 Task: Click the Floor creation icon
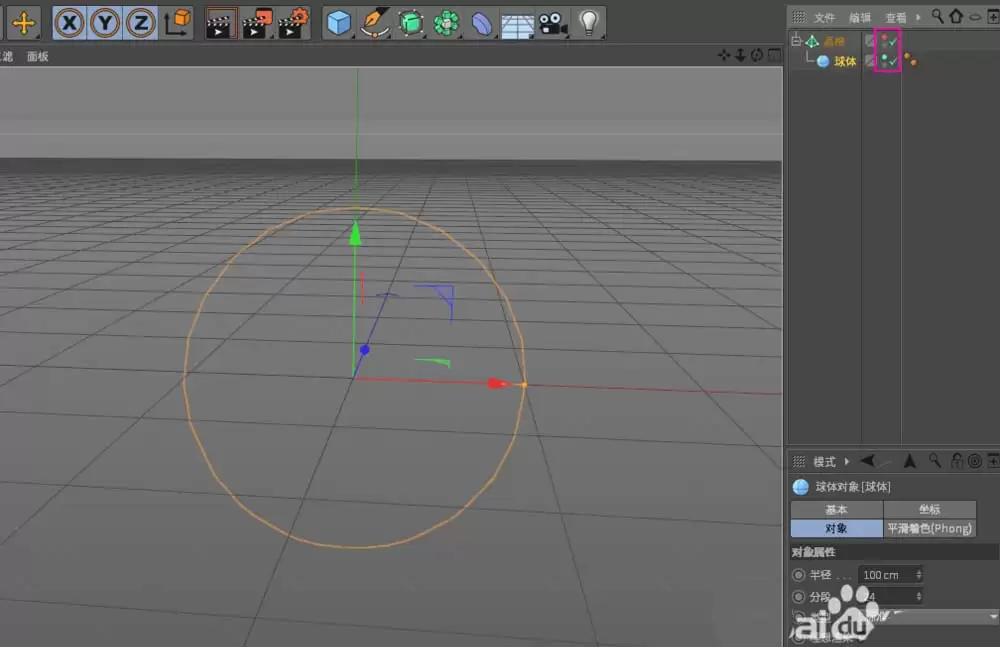coord(517,22)
